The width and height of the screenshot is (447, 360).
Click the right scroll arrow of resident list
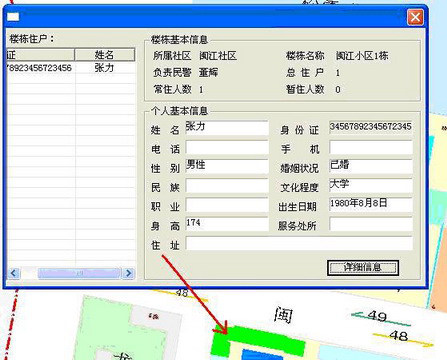coord(129,273)
